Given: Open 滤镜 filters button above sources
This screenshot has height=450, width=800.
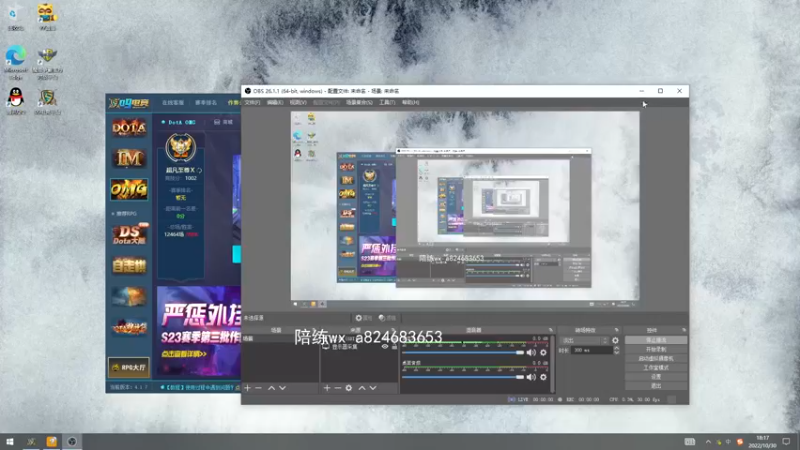Looking at the screenshot, I should tap(388, 318).
